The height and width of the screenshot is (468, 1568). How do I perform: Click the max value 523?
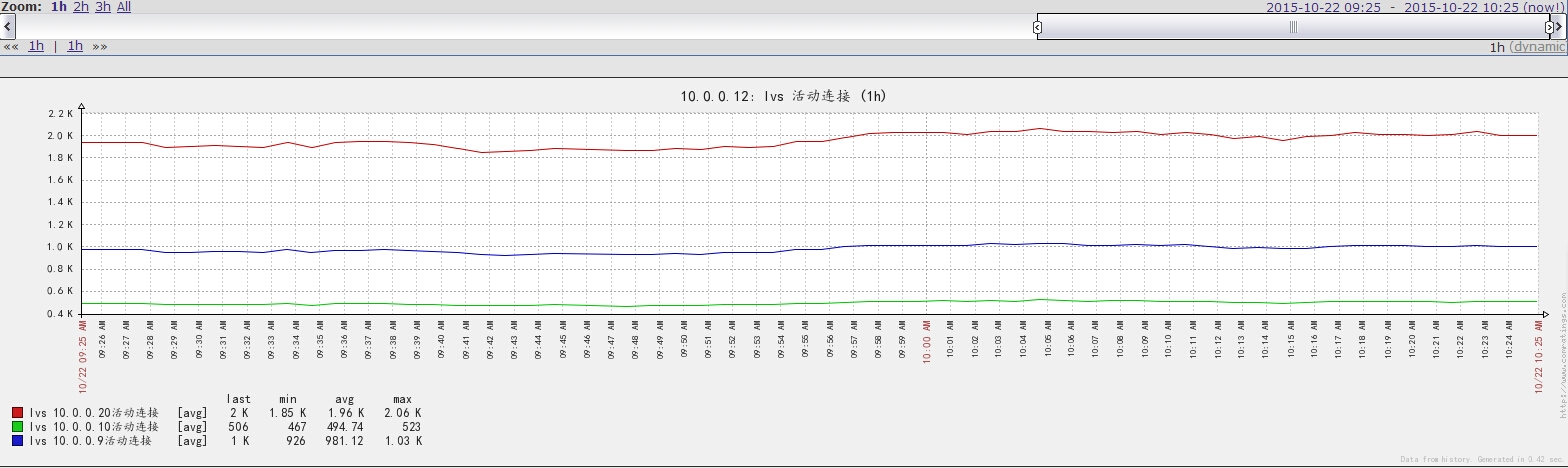coord(411,426)
